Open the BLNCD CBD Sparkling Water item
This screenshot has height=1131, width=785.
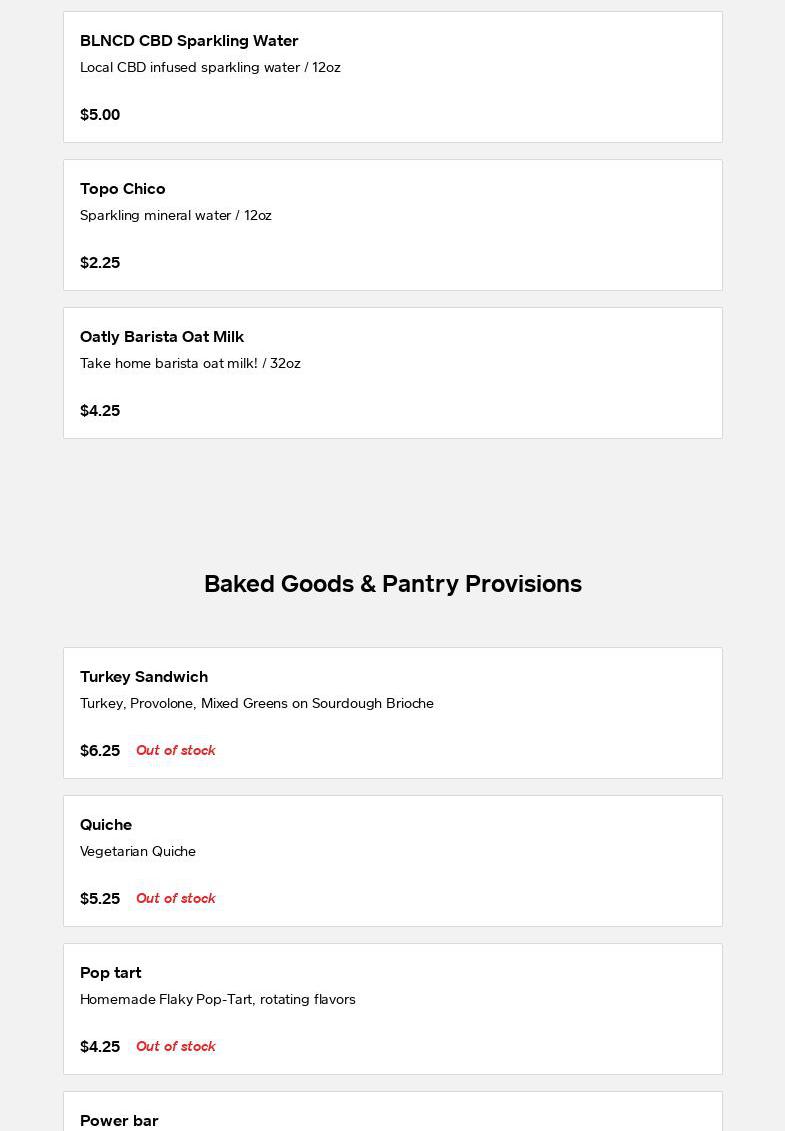click(x=189, y=41)
